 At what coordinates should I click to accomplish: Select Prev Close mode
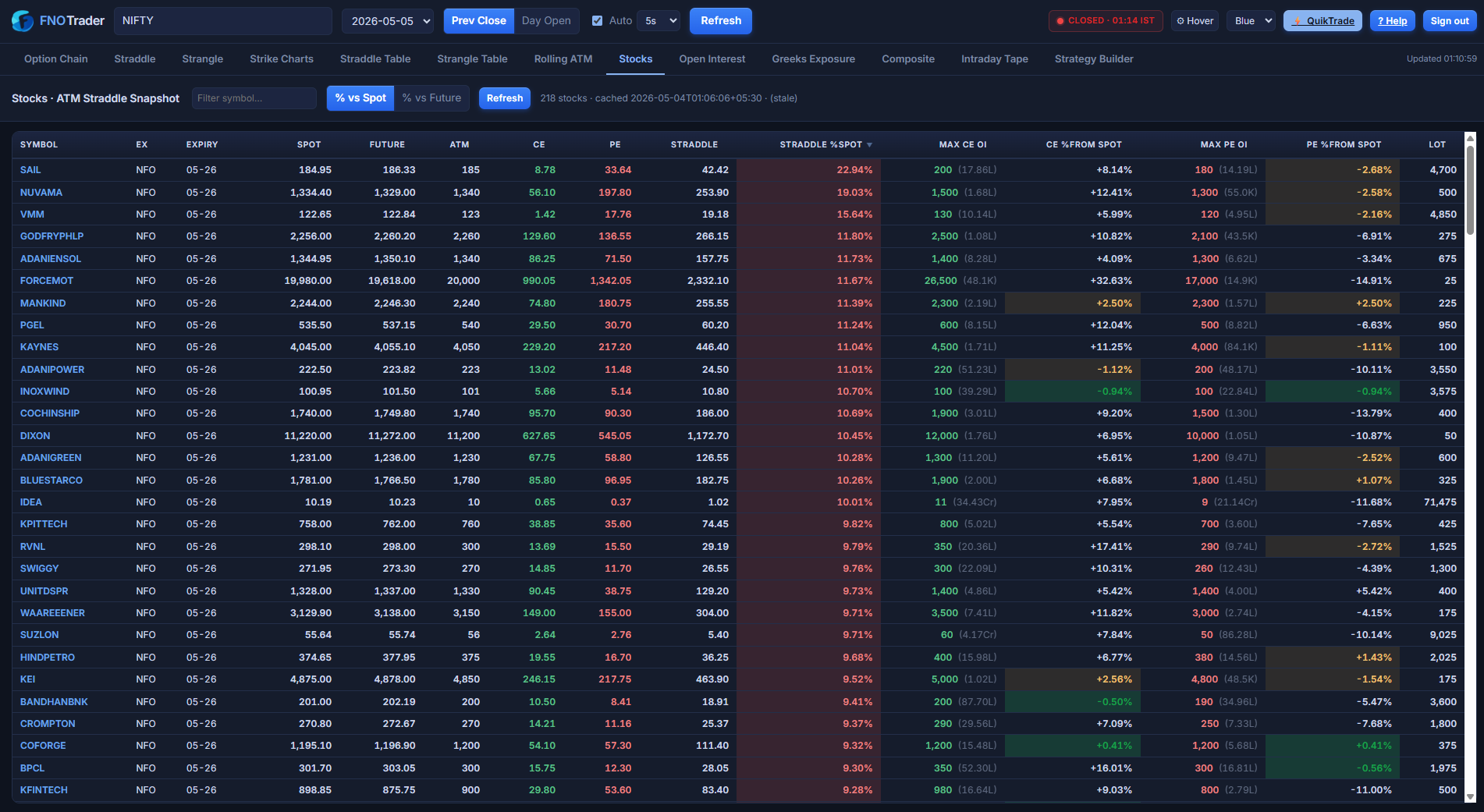coord(478,21)
